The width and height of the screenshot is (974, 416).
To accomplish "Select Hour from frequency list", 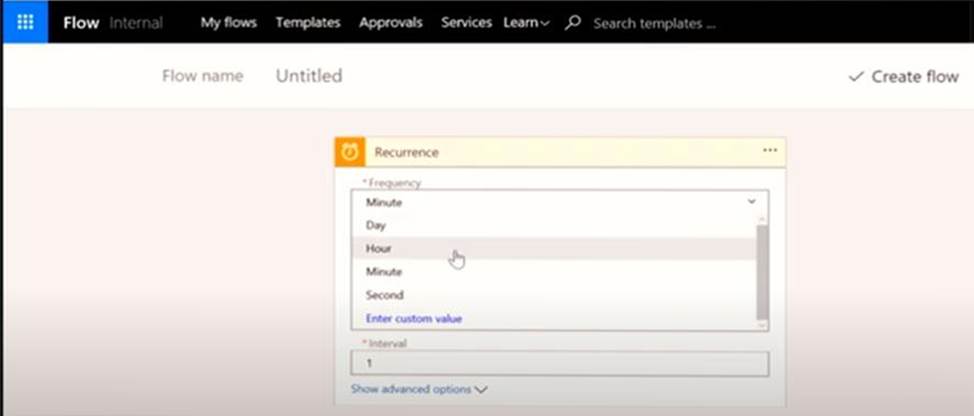I will coord(553,248).
